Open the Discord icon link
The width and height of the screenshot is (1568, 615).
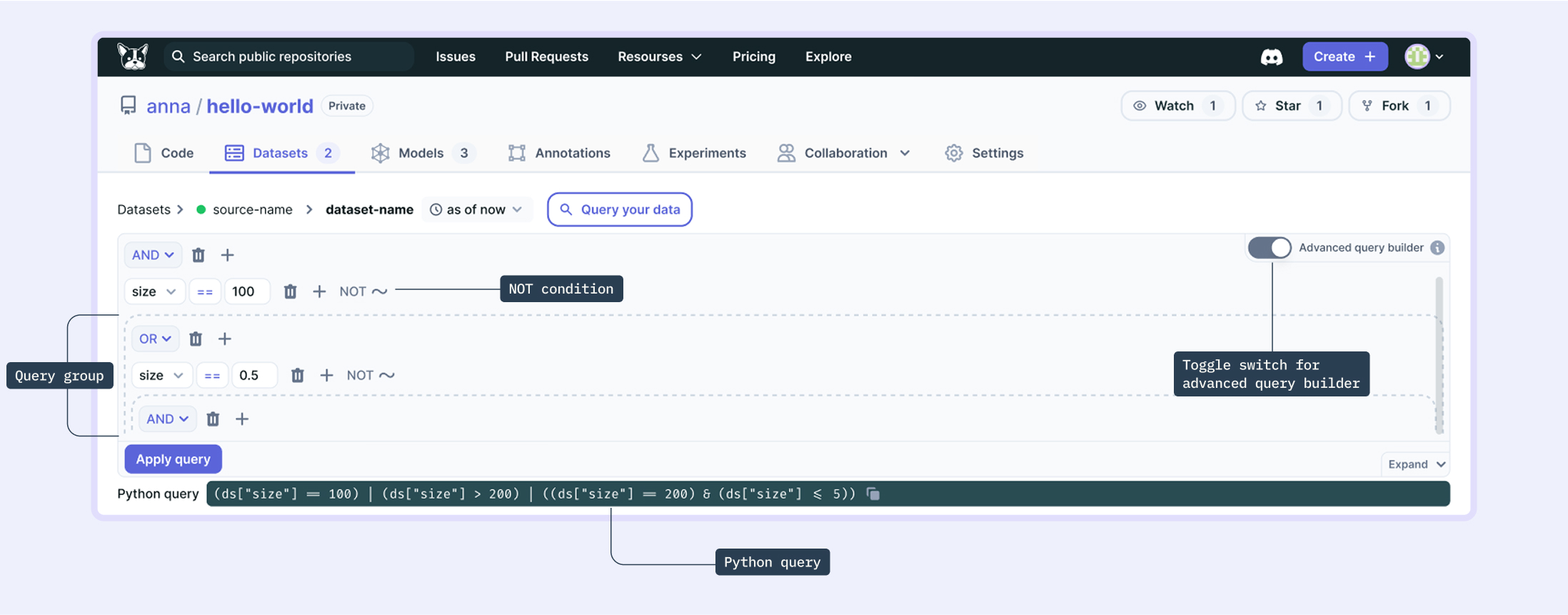(1271, 56)
